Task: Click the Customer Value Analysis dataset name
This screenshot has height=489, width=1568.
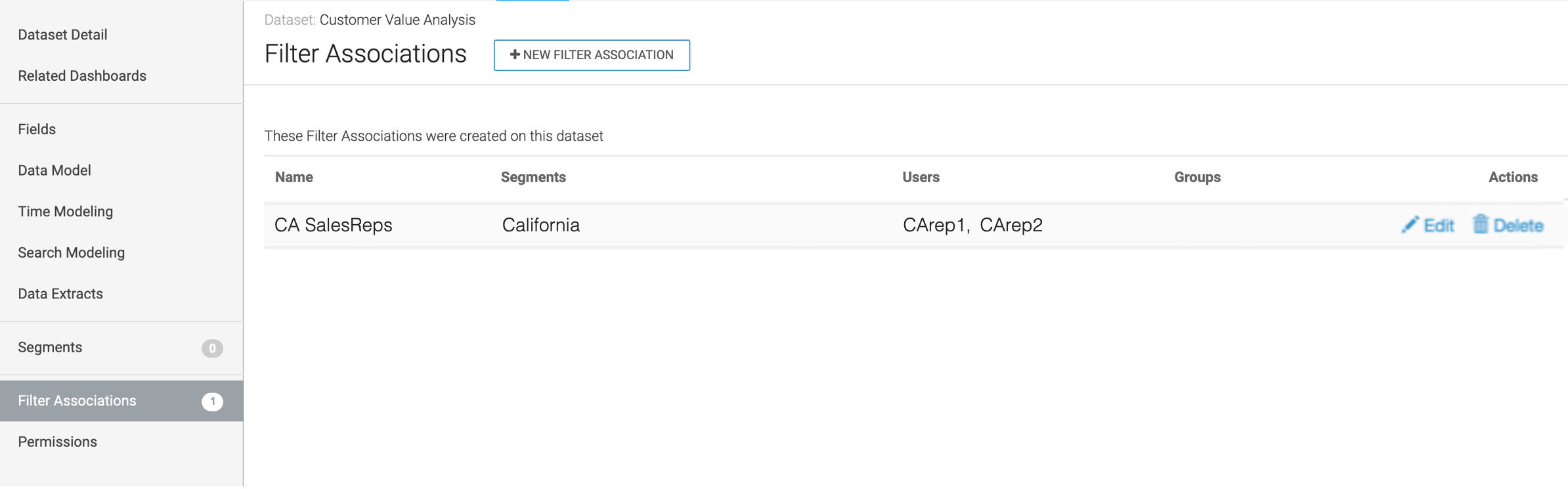Action: pos(397,20)
